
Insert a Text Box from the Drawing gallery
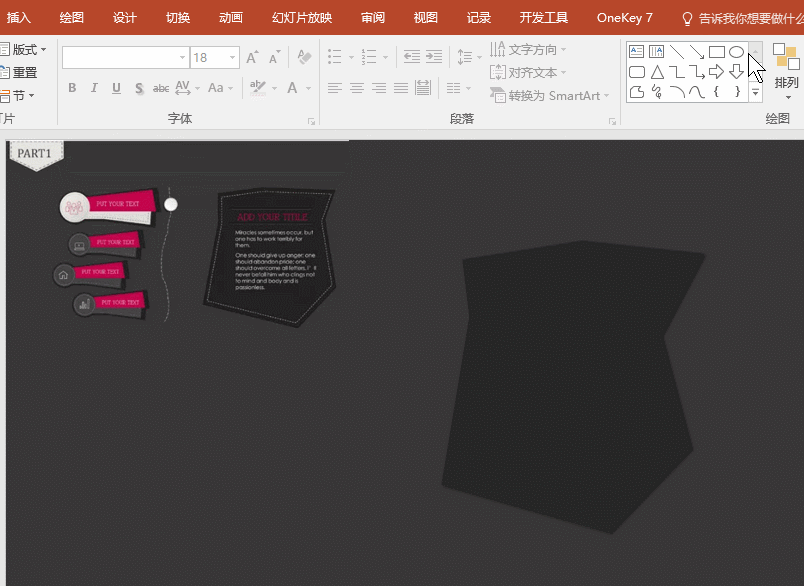click(637, 51)
